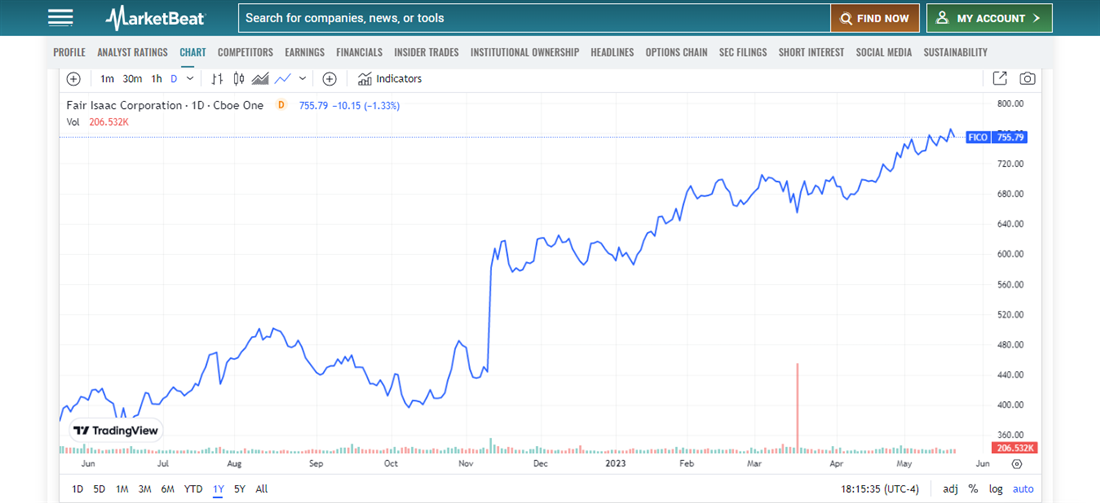The image size is (1100, 503).
Task: Click the company search input field
Action: 533,18
